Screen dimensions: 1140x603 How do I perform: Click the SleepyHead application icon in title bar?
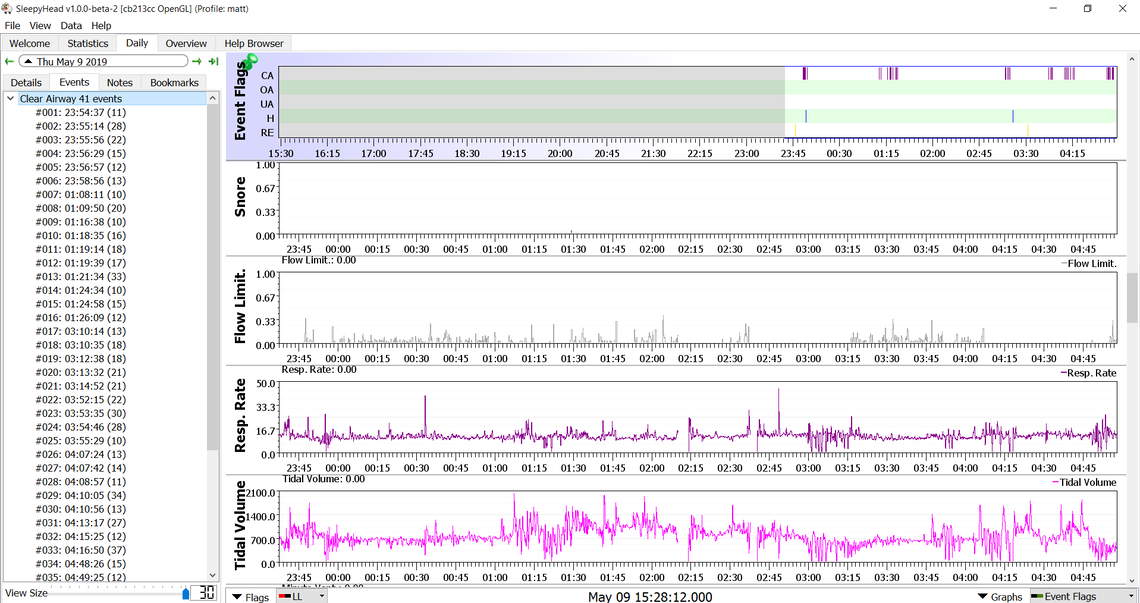click(x=7, y=9)
